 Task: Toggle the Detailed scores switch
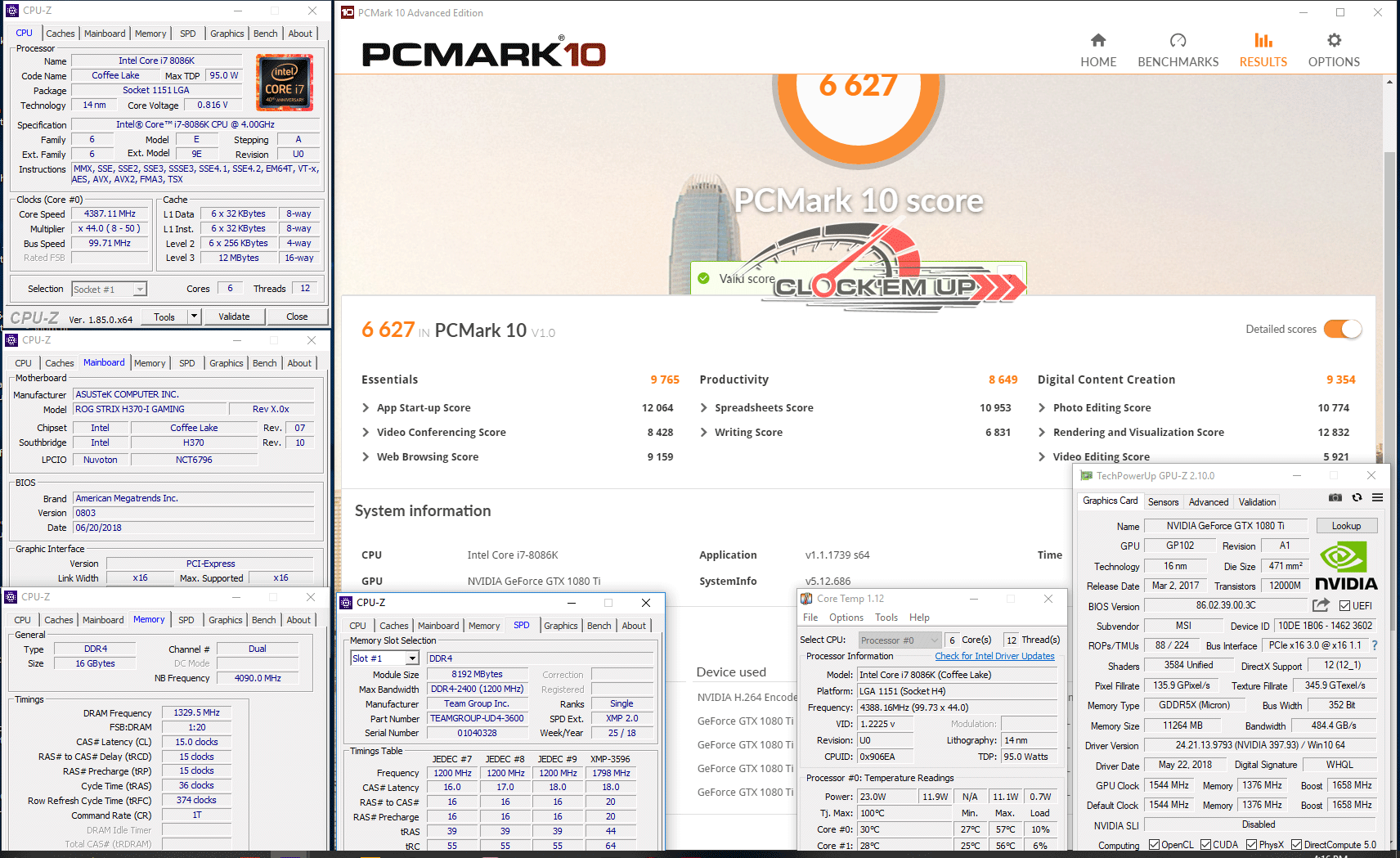(1342, 329)
